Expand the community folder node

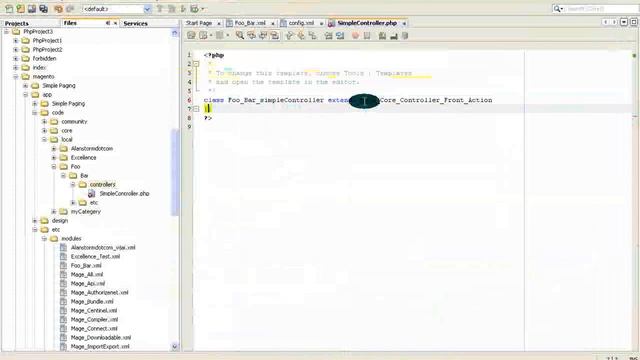[44, 121]
